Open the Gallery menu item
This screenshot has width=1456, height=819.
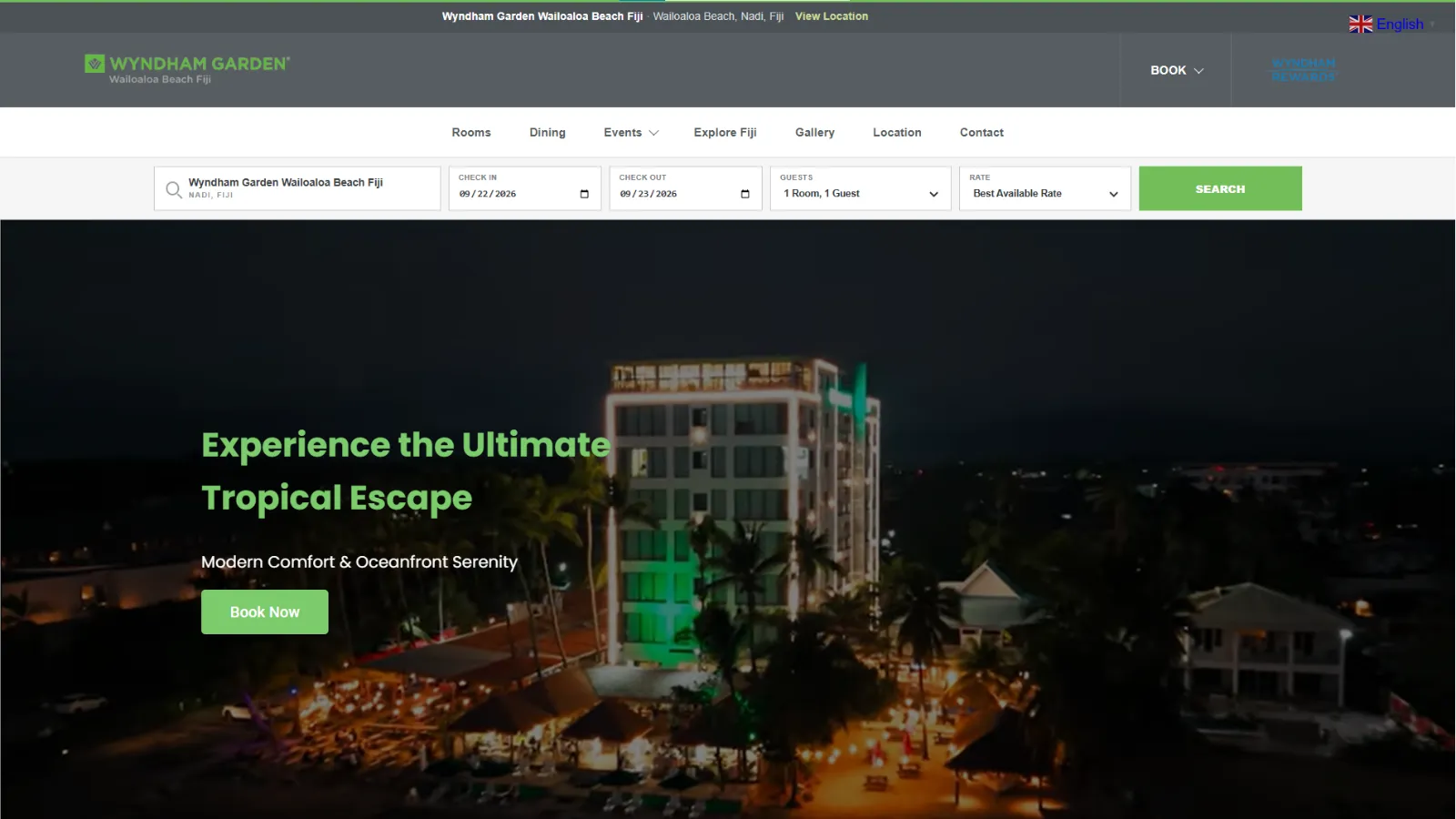pos(814,133)
